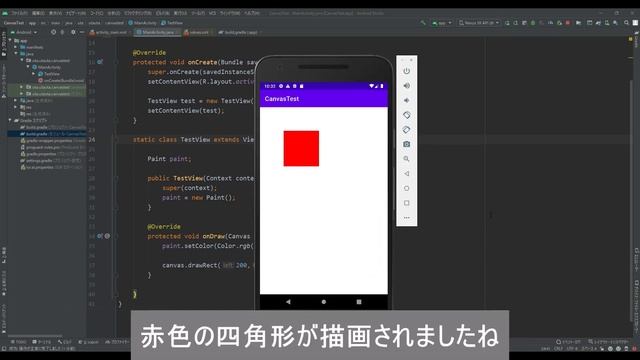Click the red square on phone screen
The height and width of the screenshot is (360, 640).
coord(301,149)
